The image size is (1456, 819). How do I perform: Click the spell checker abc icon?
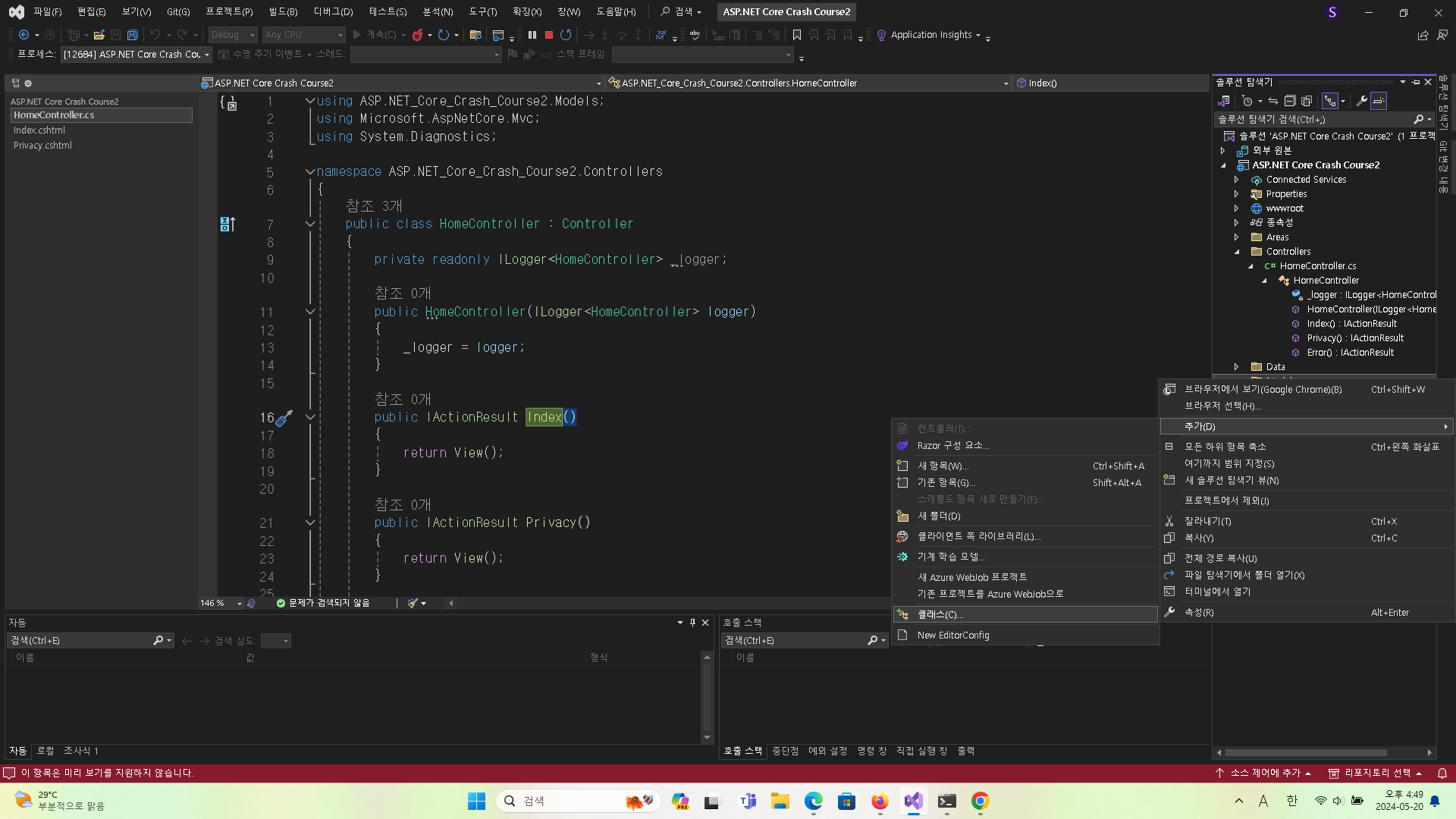point(695,35)
